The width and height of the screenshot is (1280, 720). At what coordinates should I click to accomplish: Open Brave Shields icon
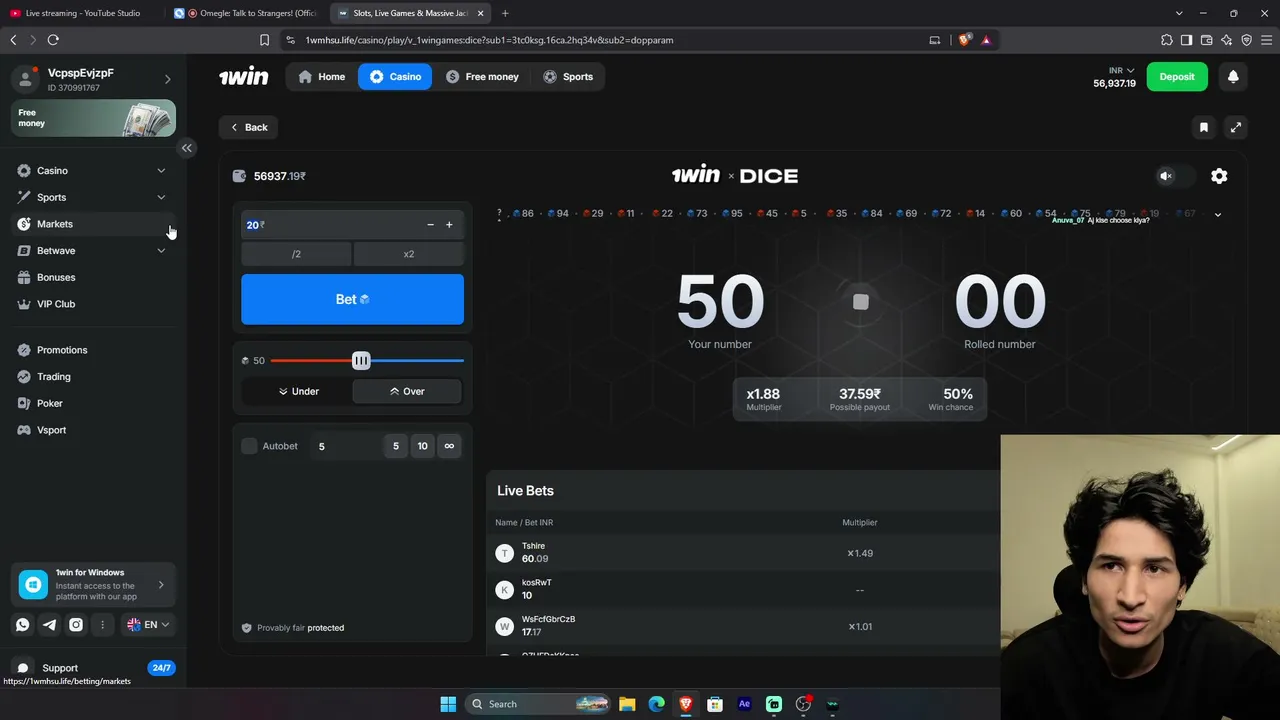point(964,40)
